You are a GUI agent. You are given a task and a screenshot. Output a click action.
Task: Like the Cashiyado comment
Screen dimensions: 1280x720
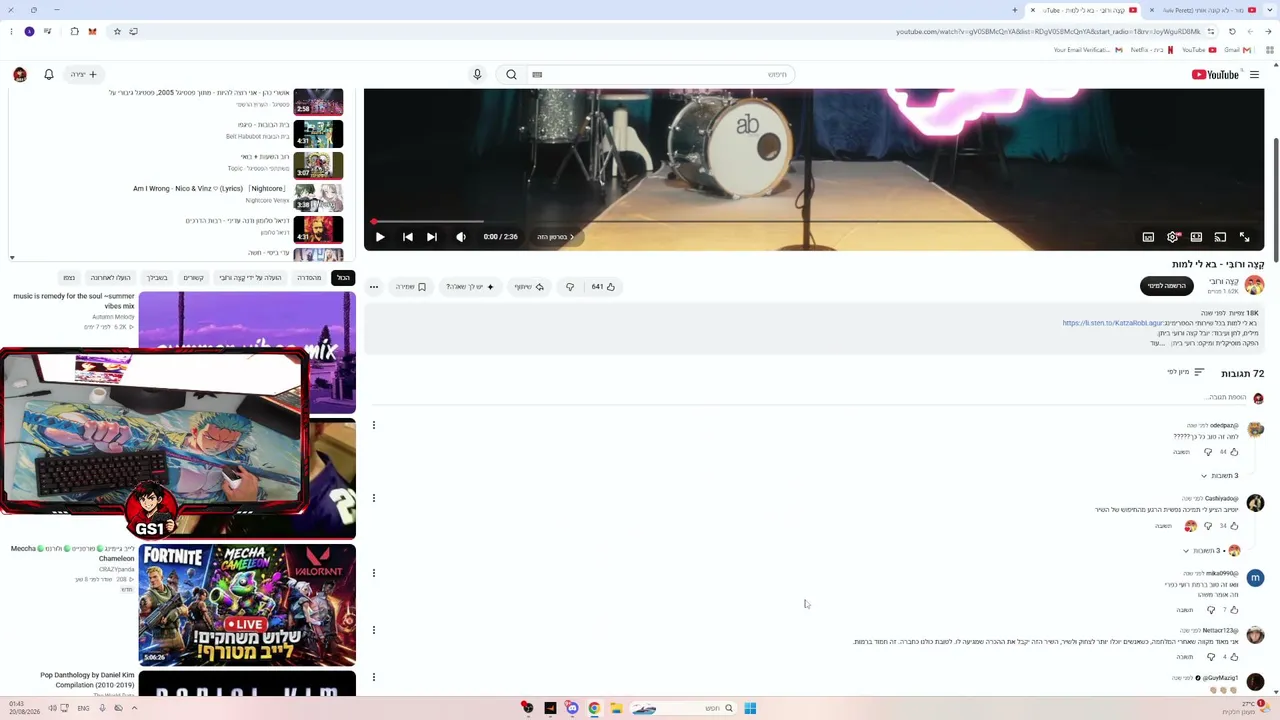click(x=1234, y=526)
